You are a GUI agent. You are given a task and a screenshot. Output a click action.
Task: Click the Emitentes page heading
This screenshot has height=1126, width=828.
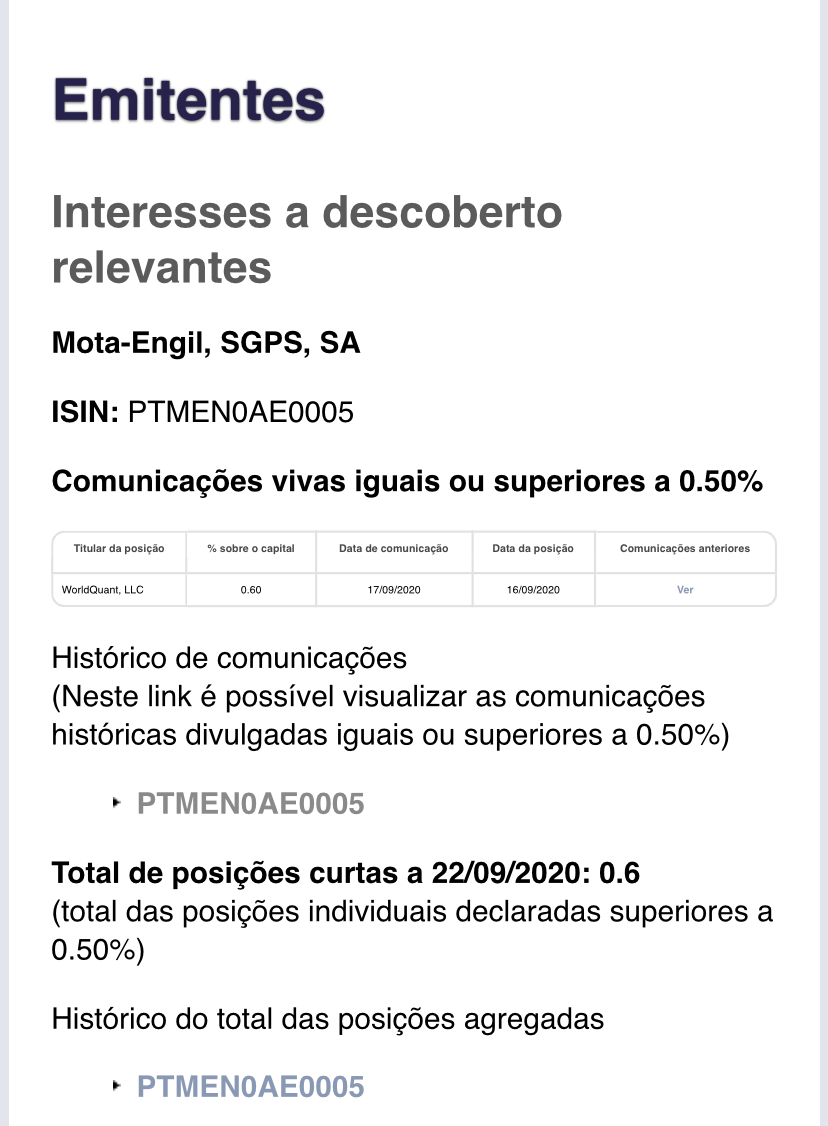[189, 101]
